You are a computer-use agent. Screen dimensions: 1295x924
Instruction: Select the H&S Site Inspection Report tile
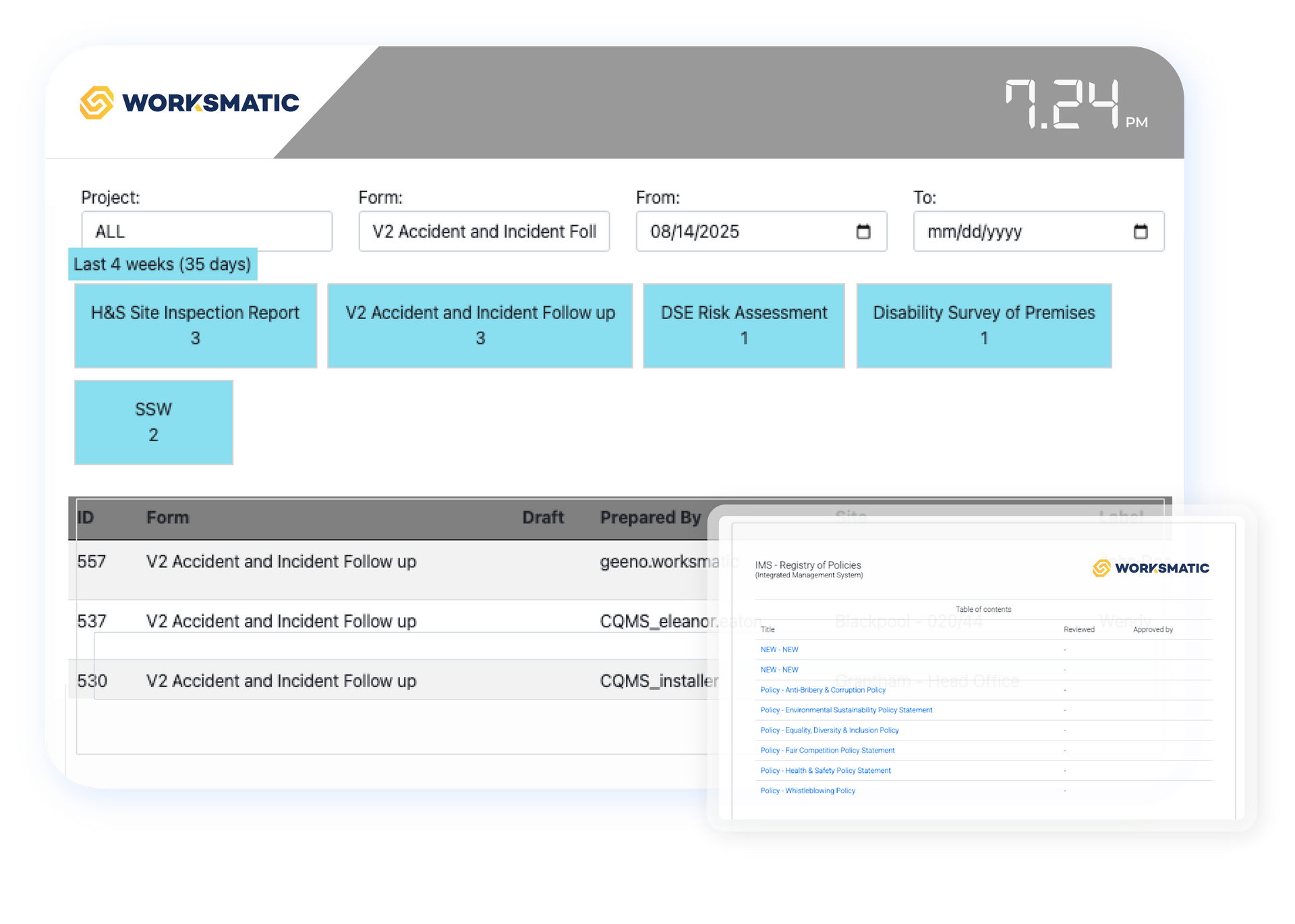[x=195, y=325]
